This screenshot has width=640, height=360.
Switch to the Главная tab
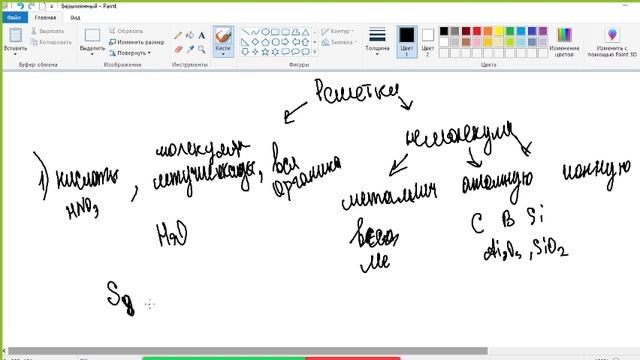45,18
